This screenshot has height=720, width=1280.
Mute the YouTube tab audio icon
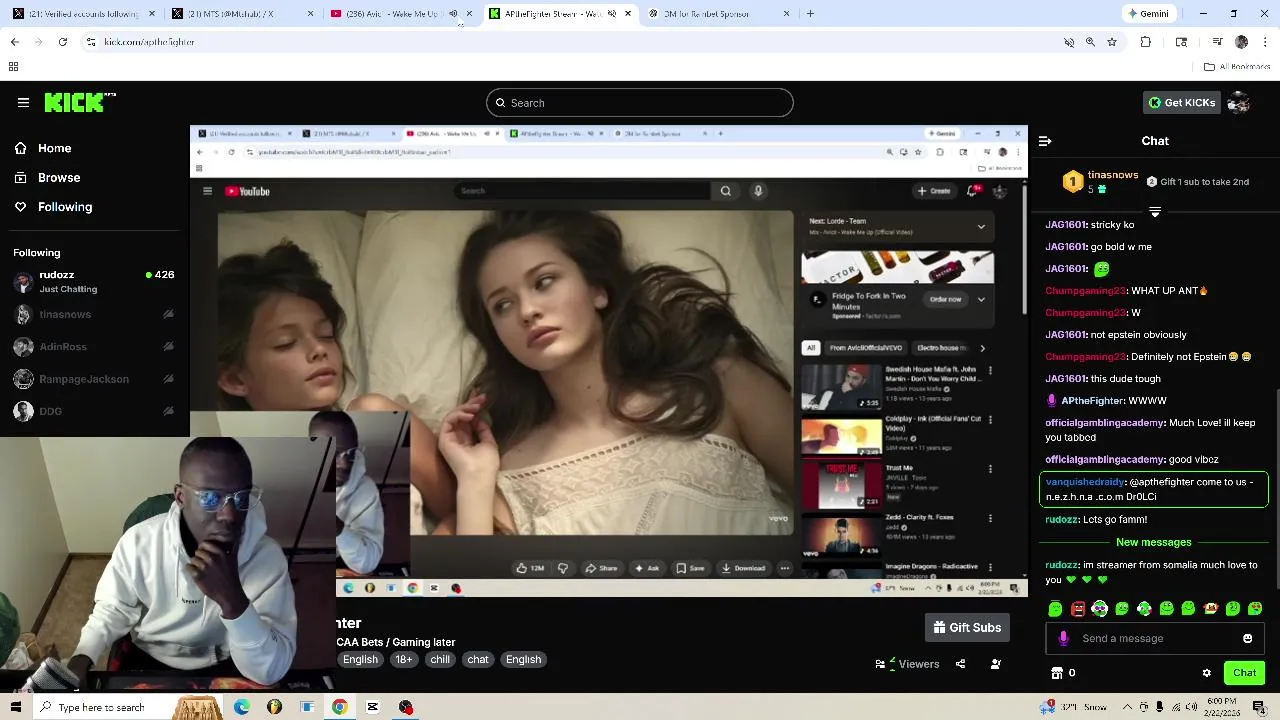(453, 14)
